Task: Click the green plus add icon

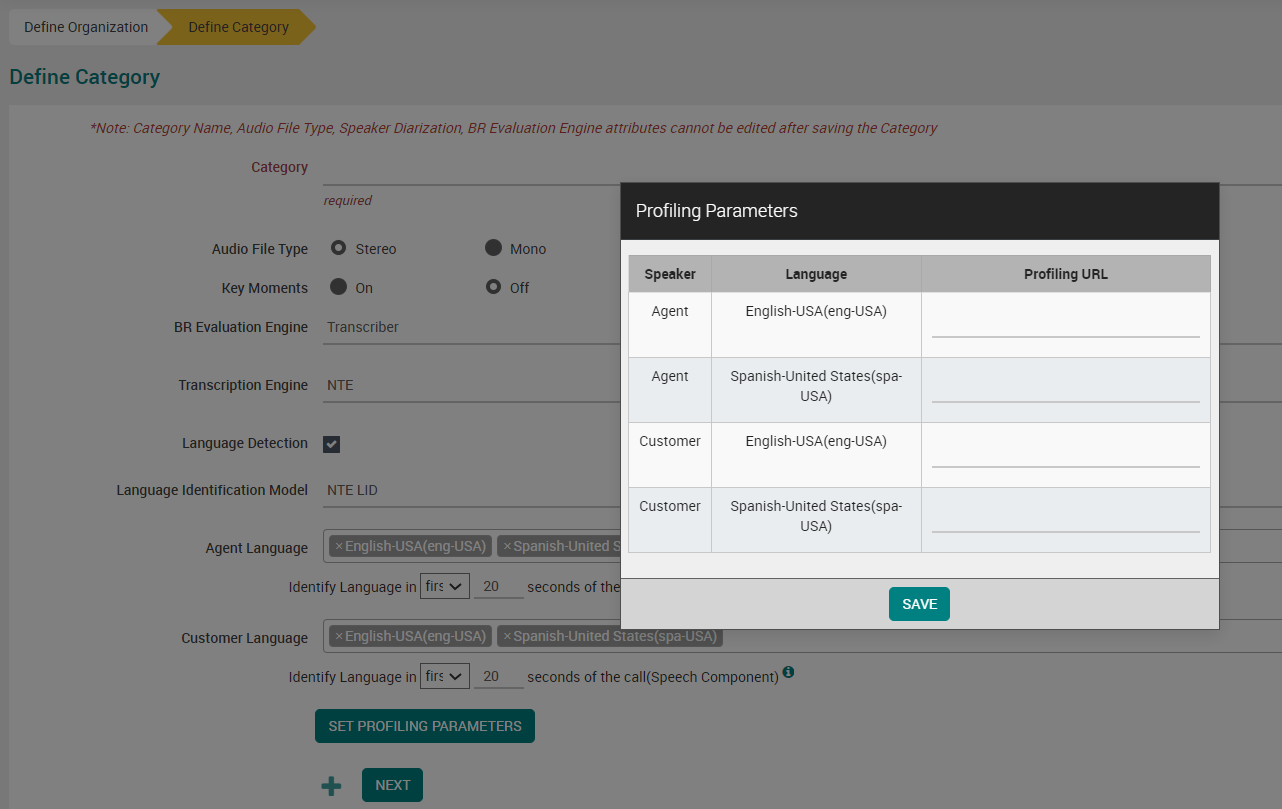Action: pos(331,786)
